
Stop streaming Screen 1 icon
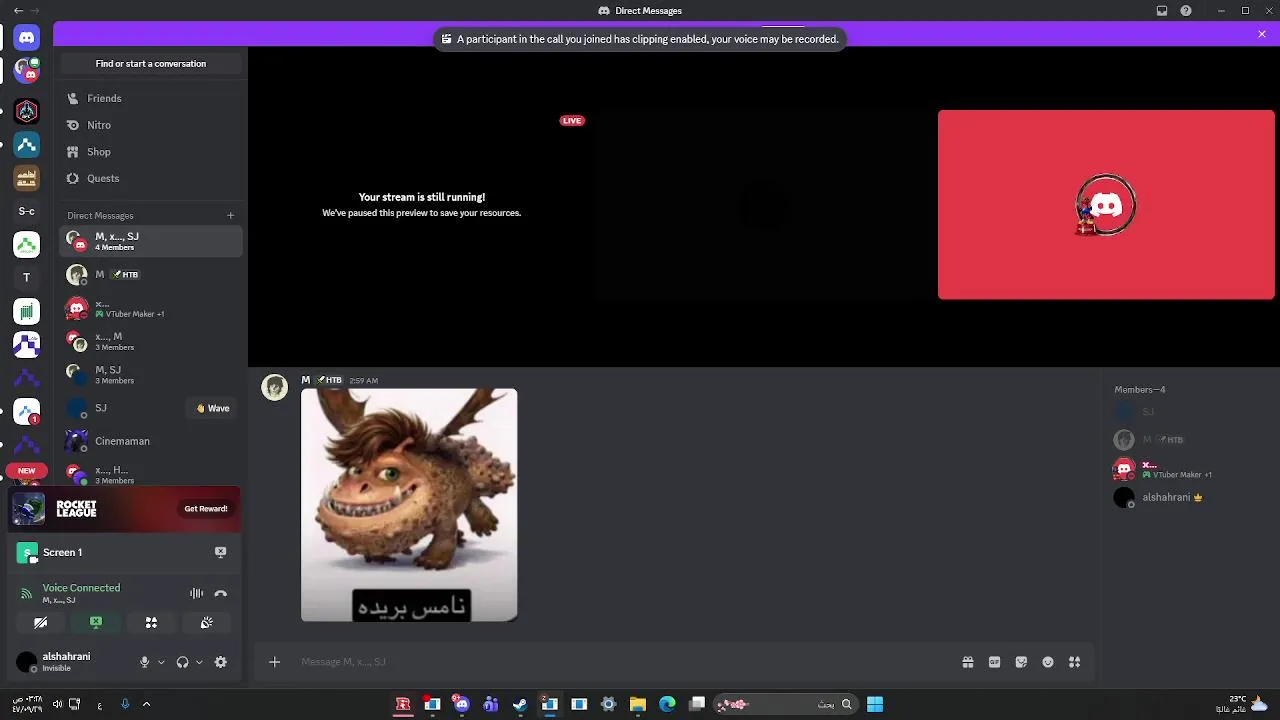click(x=221, y=552)
